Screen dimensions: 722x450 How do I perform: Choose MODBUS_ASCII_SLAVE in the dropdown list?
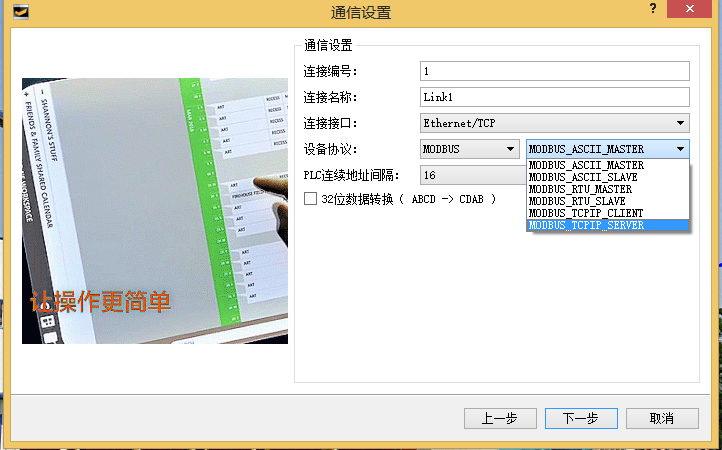tap(584, 177)
